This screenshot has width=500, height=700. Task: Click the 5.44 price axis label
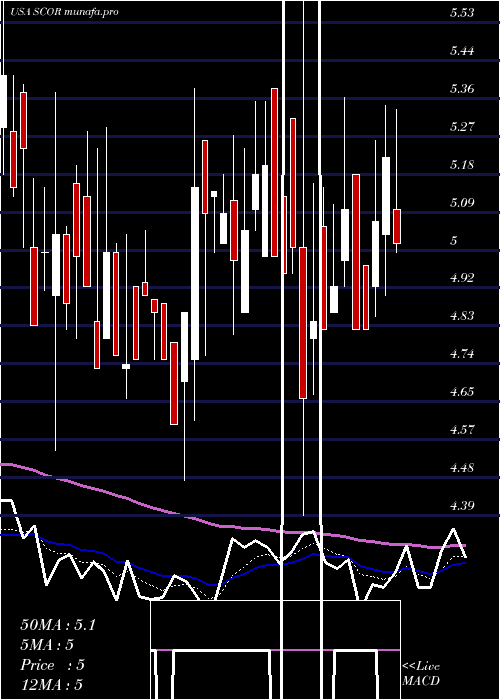(462, 50)
